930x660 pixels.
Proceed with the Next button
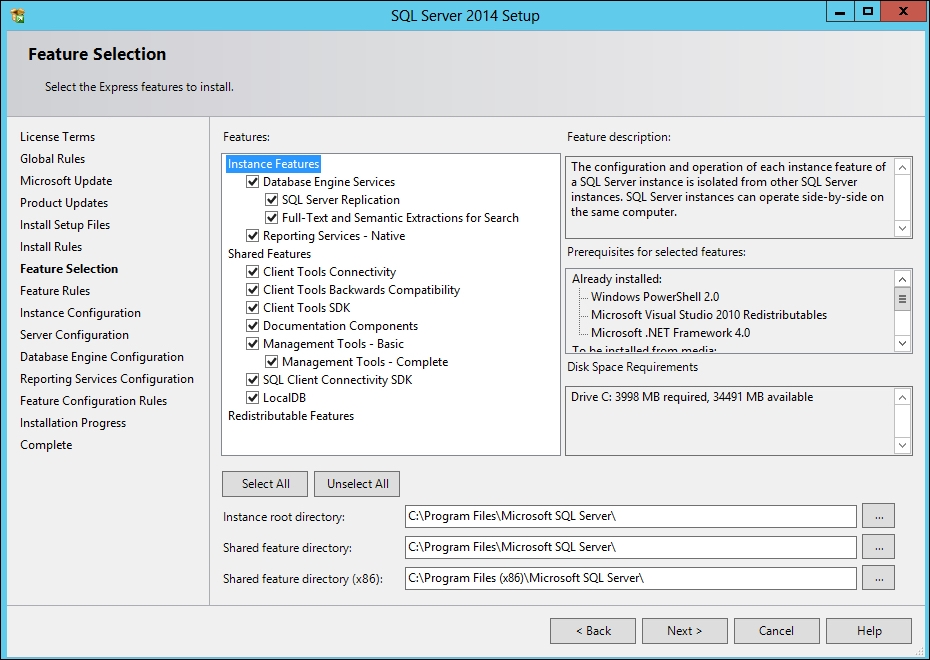[x=684, y=631]
